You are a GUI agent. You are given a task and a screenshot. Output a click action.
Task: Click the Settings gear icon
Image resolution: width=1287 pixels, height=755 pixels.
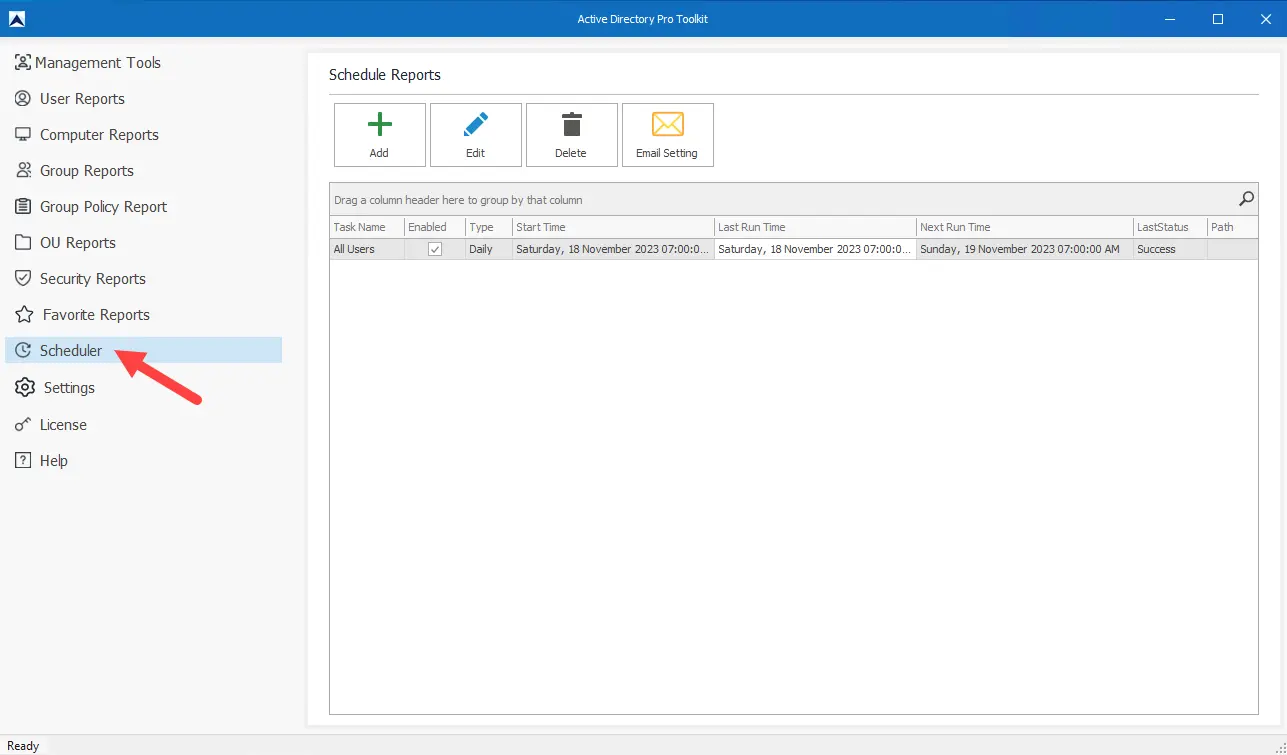coord(24,387)
